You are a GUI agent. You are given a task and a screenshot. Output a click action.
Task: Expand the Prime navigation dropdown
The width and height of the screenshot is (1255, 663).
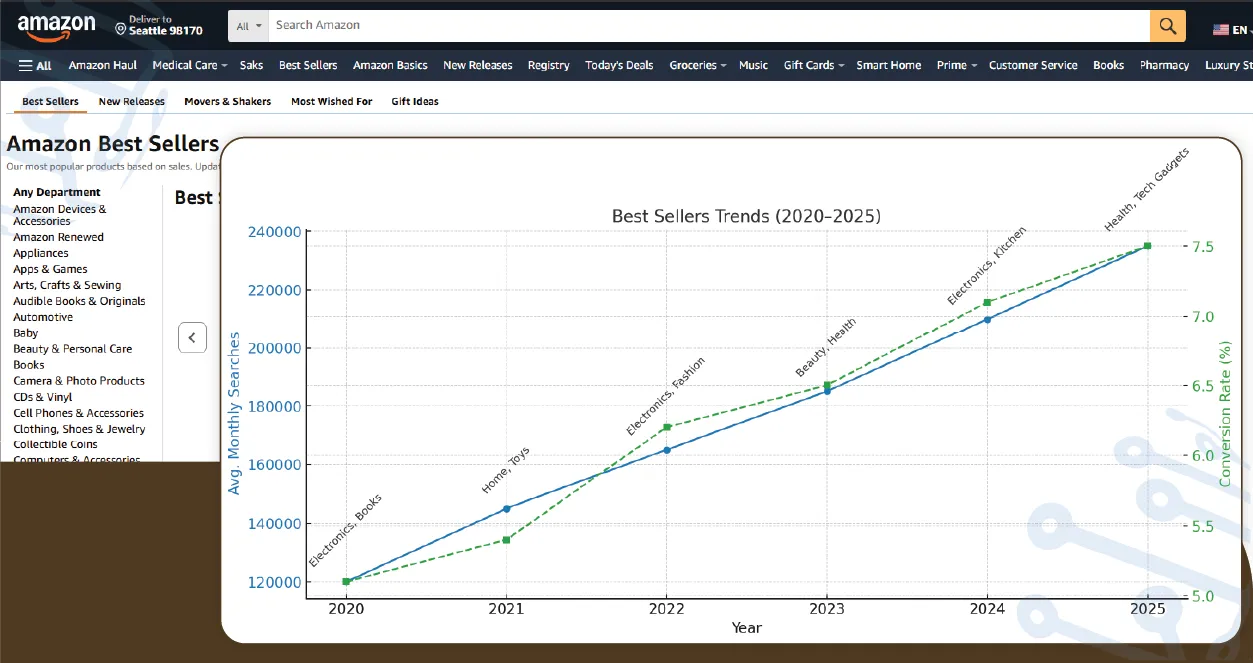[x=956, y=65]
